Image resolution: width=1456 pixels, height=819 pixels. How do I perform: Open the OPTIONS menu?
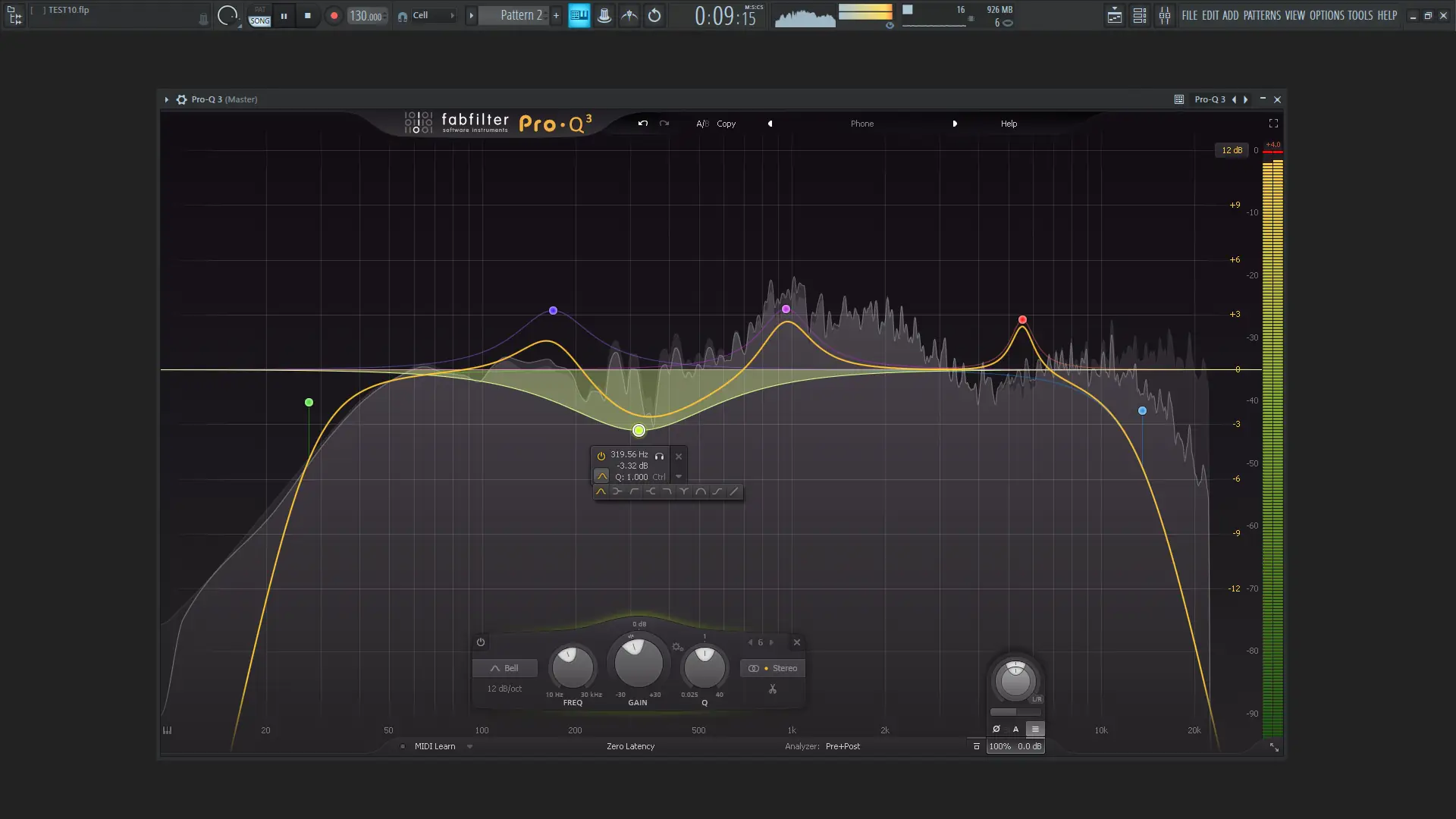click(1326, 15)
